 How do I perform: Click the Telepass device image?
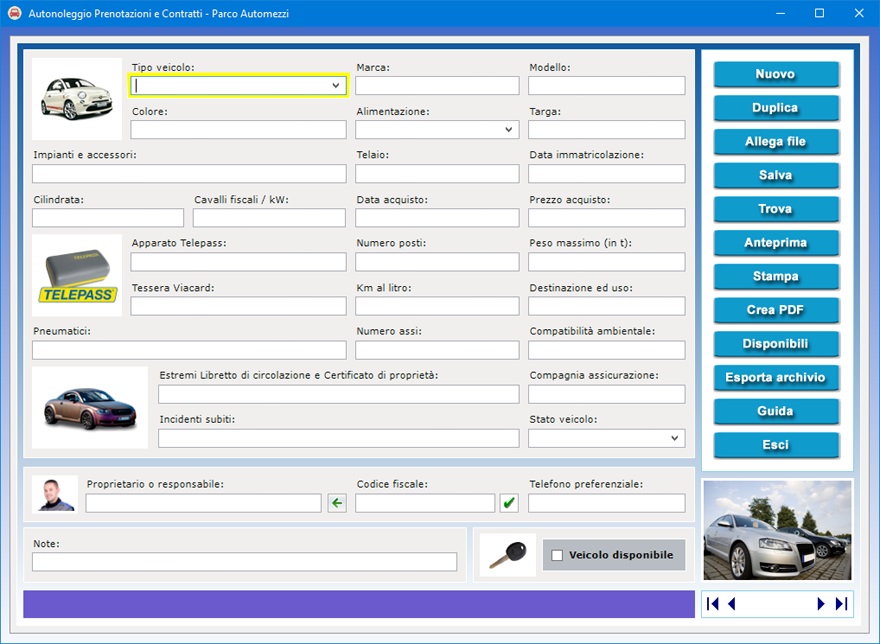point(77,275)
